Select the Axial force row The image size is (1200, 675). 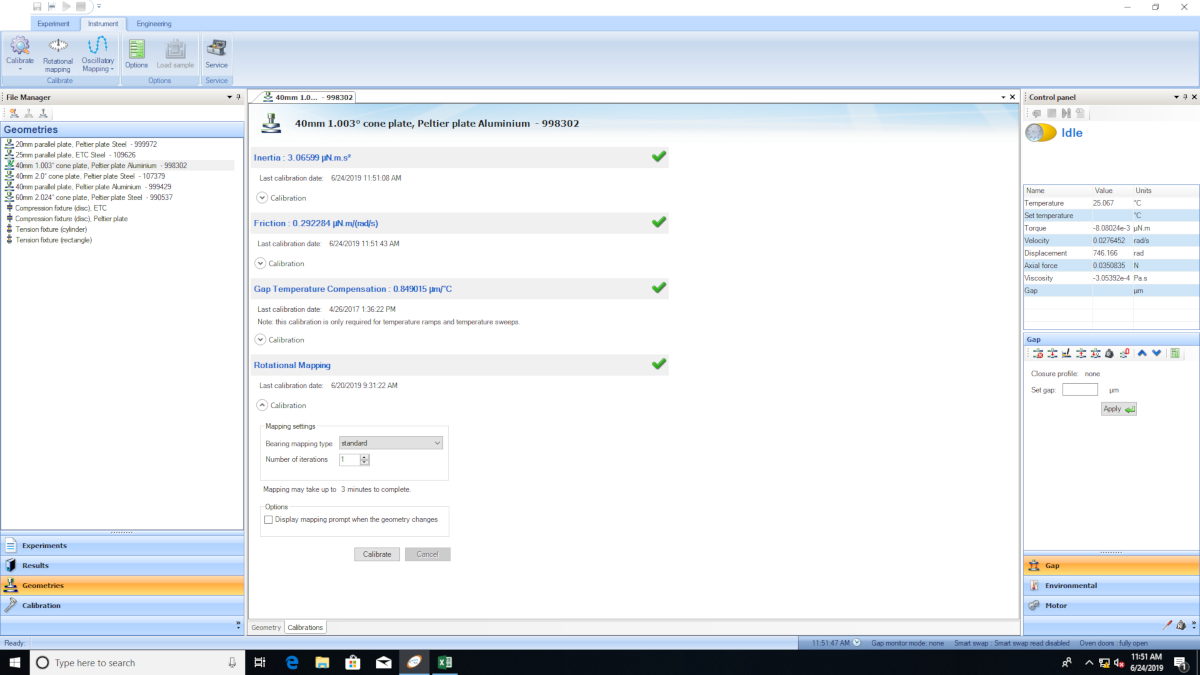point(1111,265)
